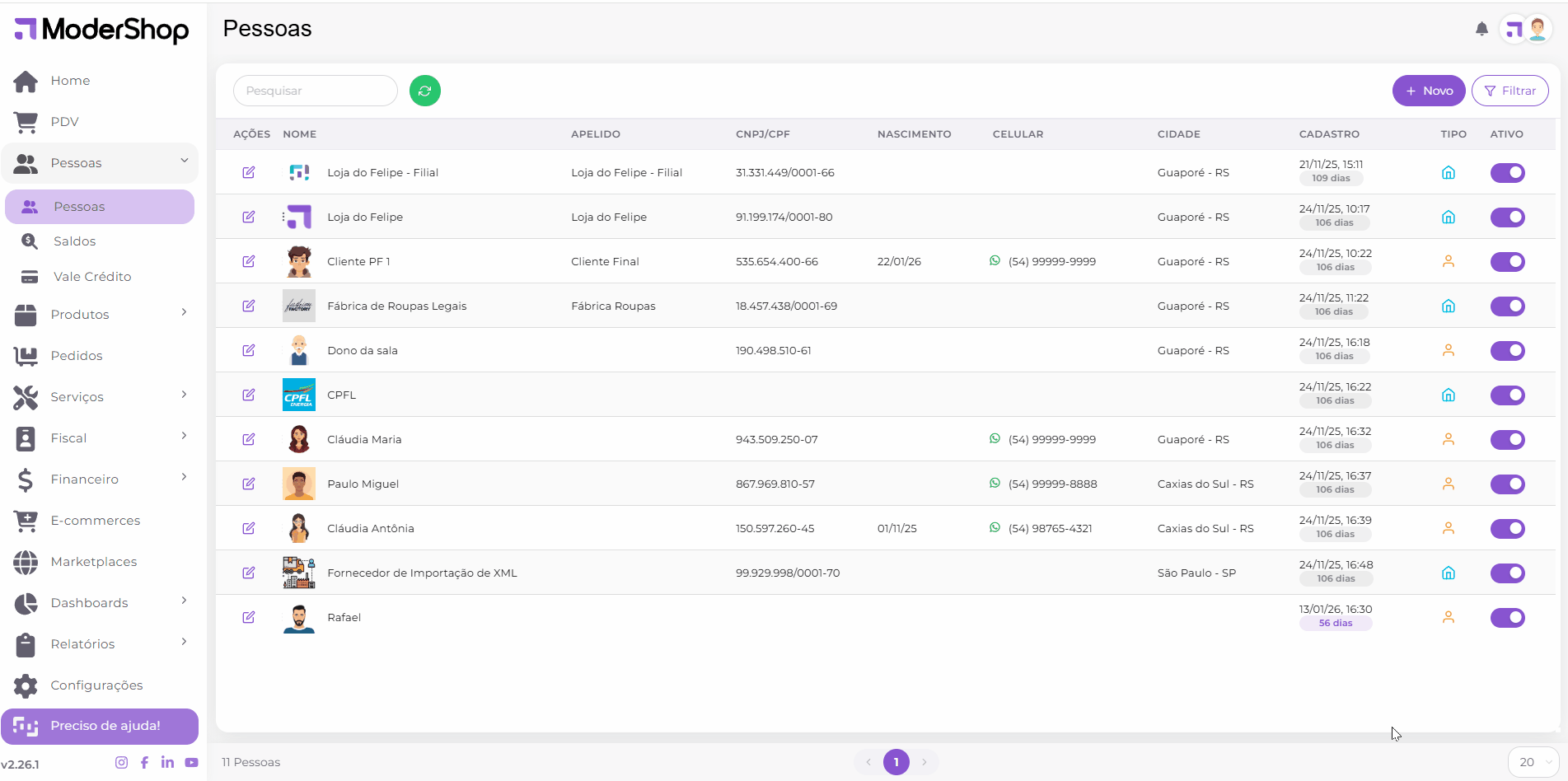Open Marketplaces from the sidebar
Viewport: 1568px width, 781px height.
pyautogui.click(x=93, y=562)
